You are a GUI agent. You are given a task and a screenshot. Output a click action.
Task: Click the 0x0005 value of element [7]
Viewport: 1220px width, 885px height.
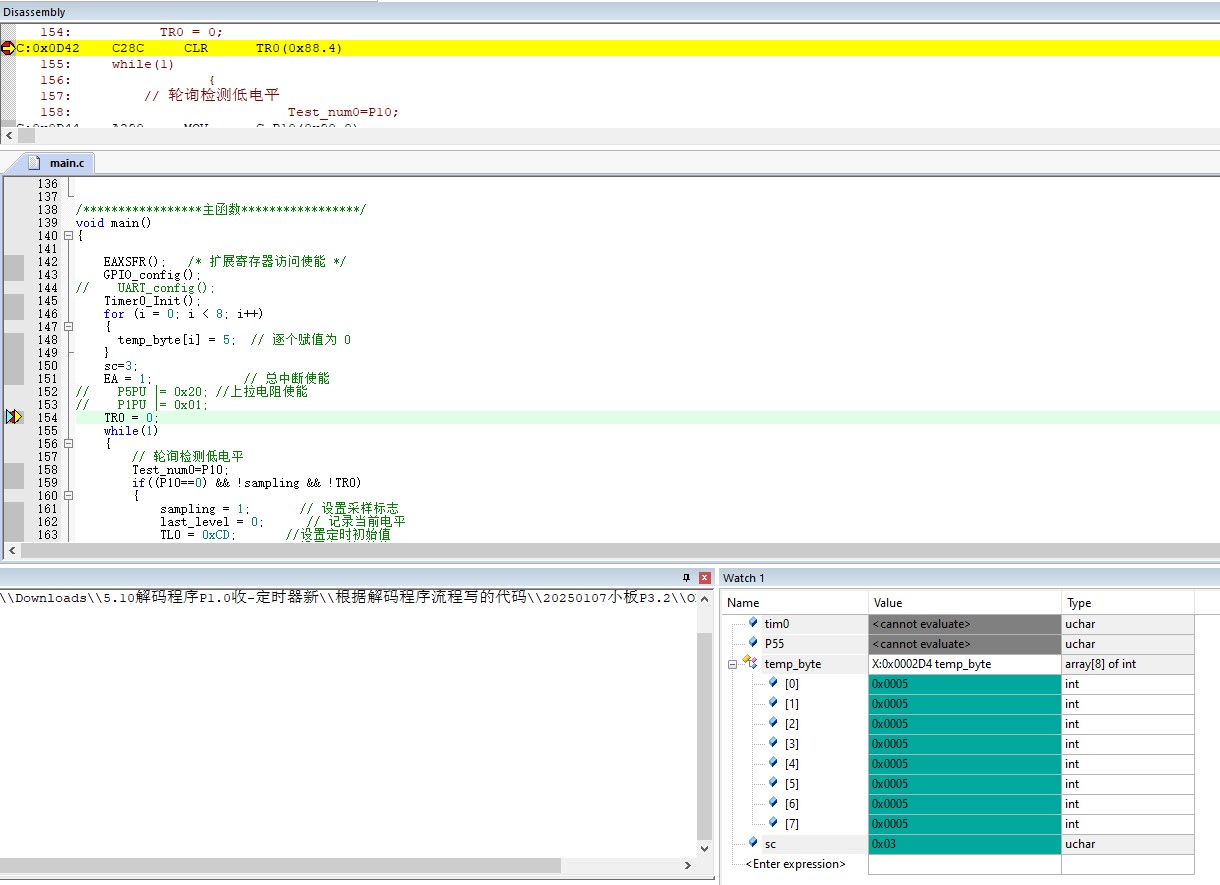pos(965,824)
